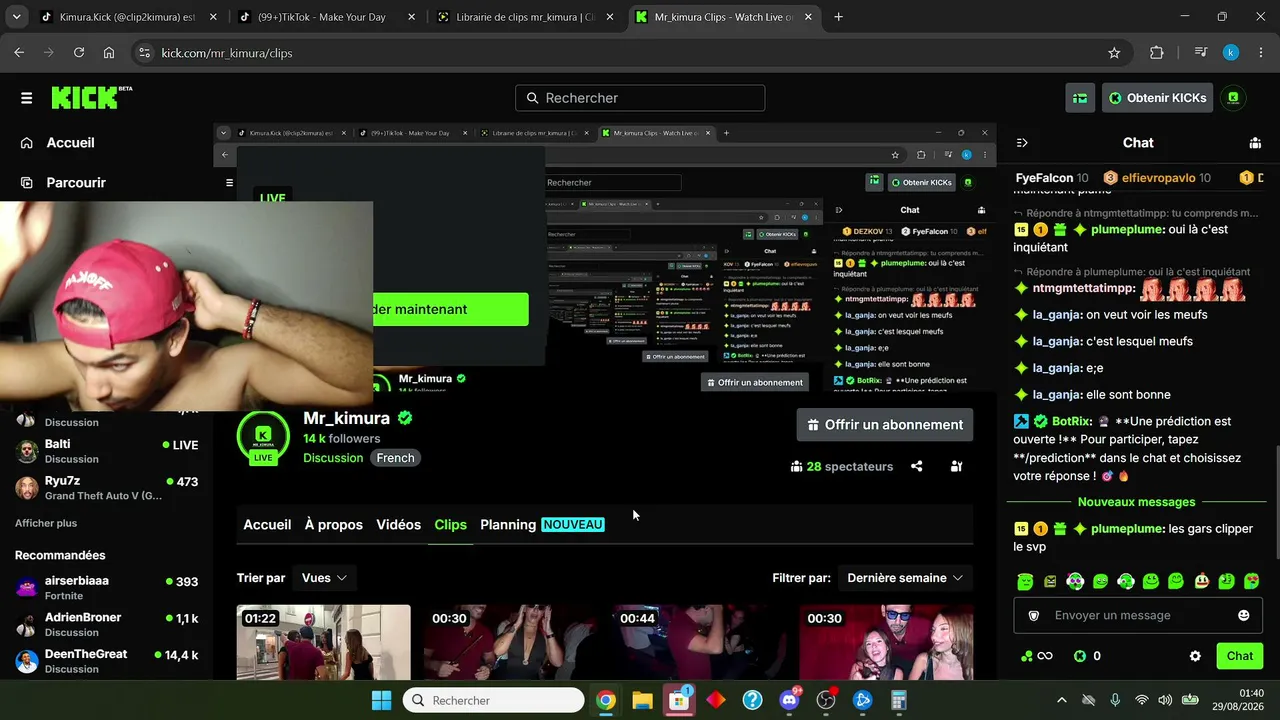Reload the page

point(79,53)
